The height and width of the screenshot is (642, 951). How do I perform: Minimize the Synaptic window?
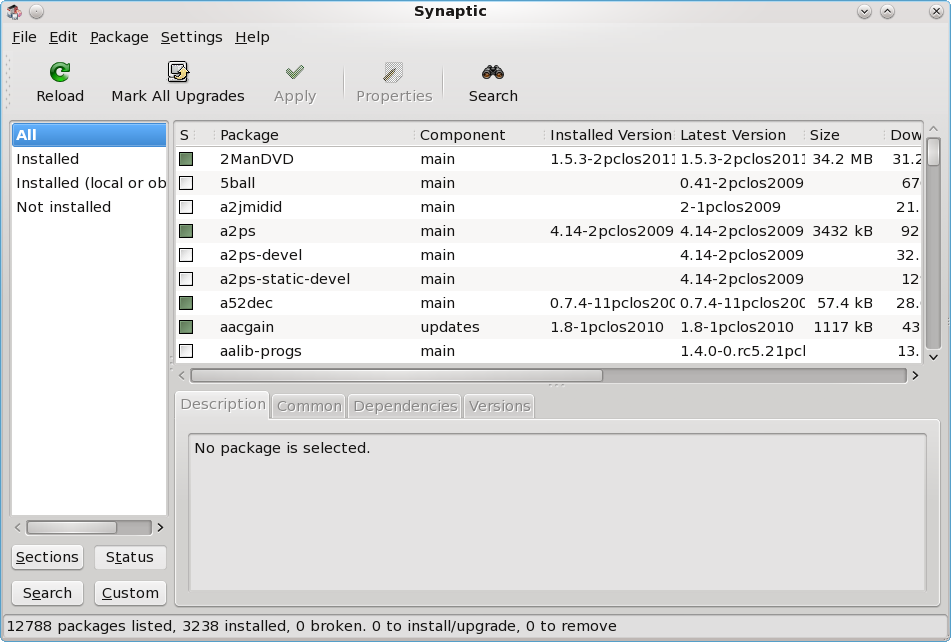tap(864, 11)
